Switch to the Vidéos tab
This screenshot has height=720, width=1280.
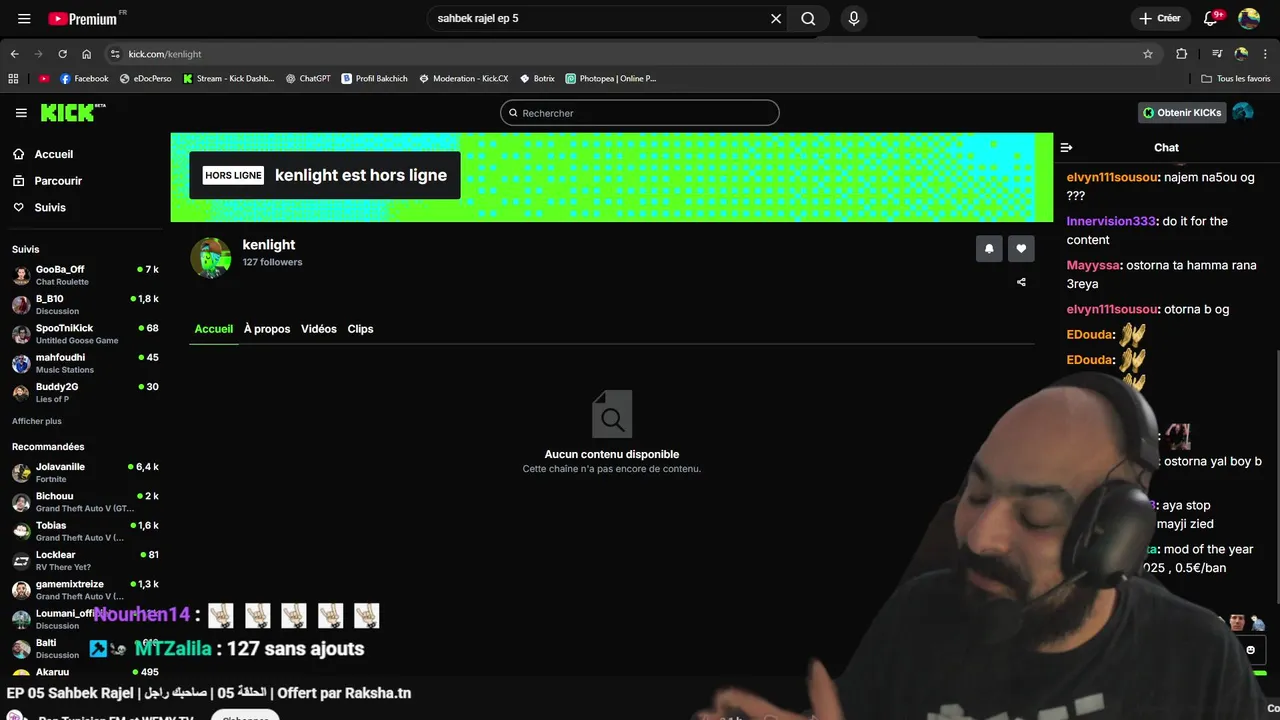(x=319, y=329)
